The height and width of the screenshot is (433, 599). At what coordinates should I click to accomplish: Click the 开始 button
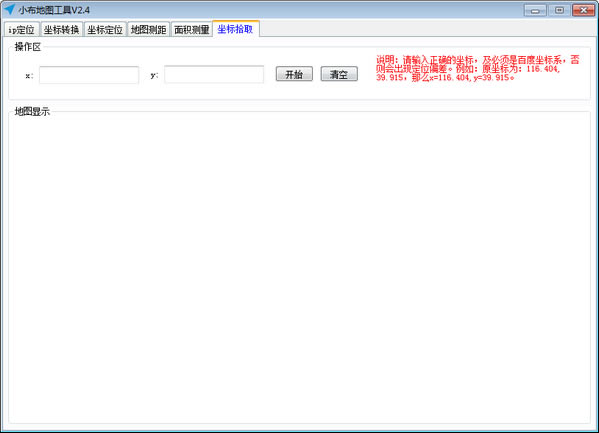point(294,74)
